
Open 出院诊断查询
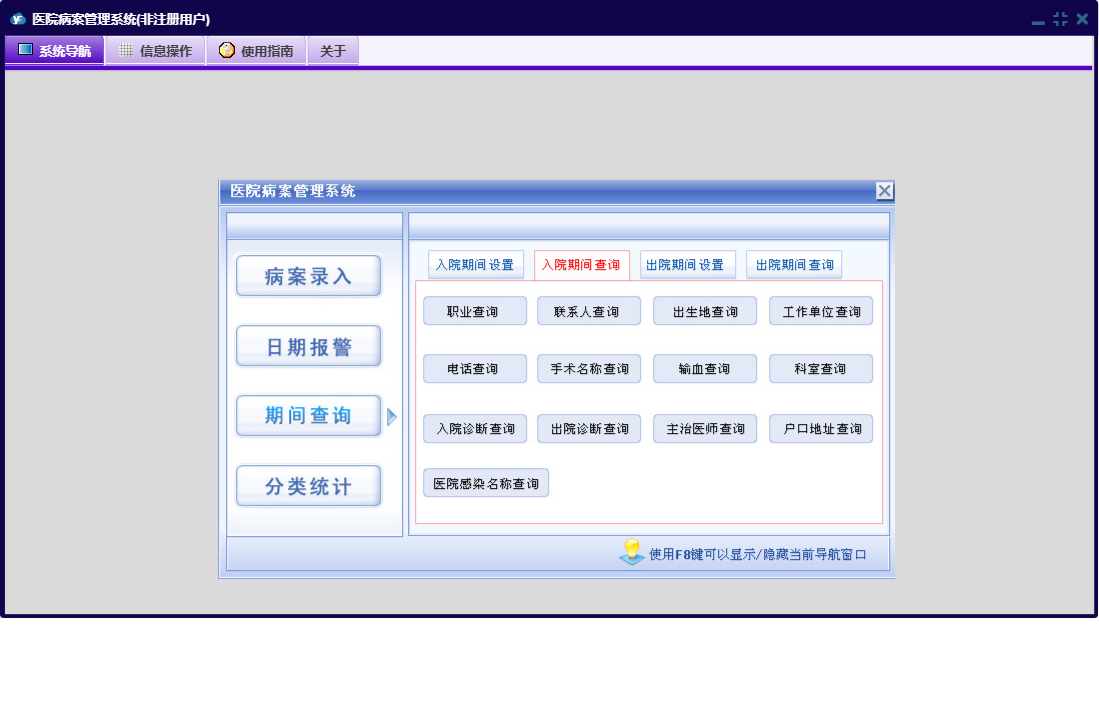(589, 429)
